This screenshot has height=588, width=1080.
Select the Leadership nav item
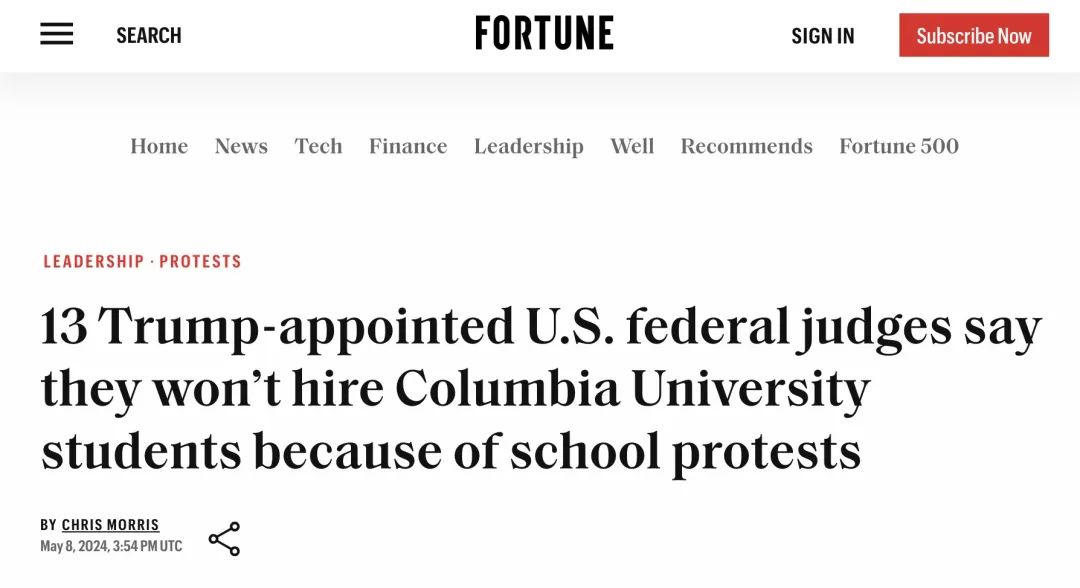click(529, 147)
